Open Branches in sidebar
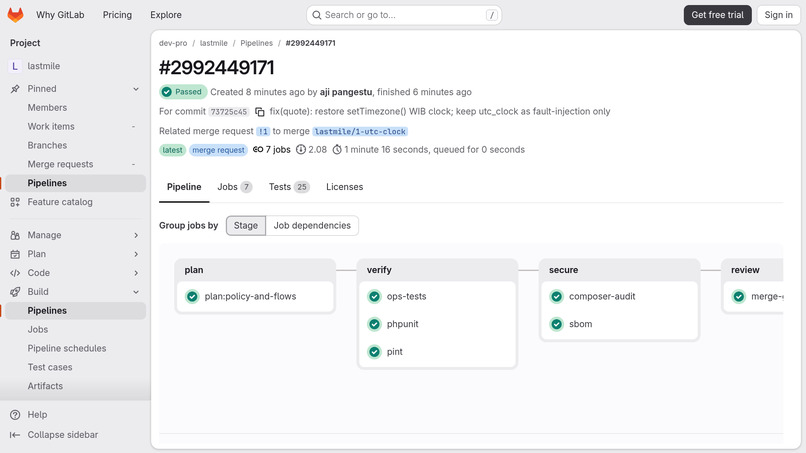The height and width of the screenshot is (453, 806). [x=76, y=146]
